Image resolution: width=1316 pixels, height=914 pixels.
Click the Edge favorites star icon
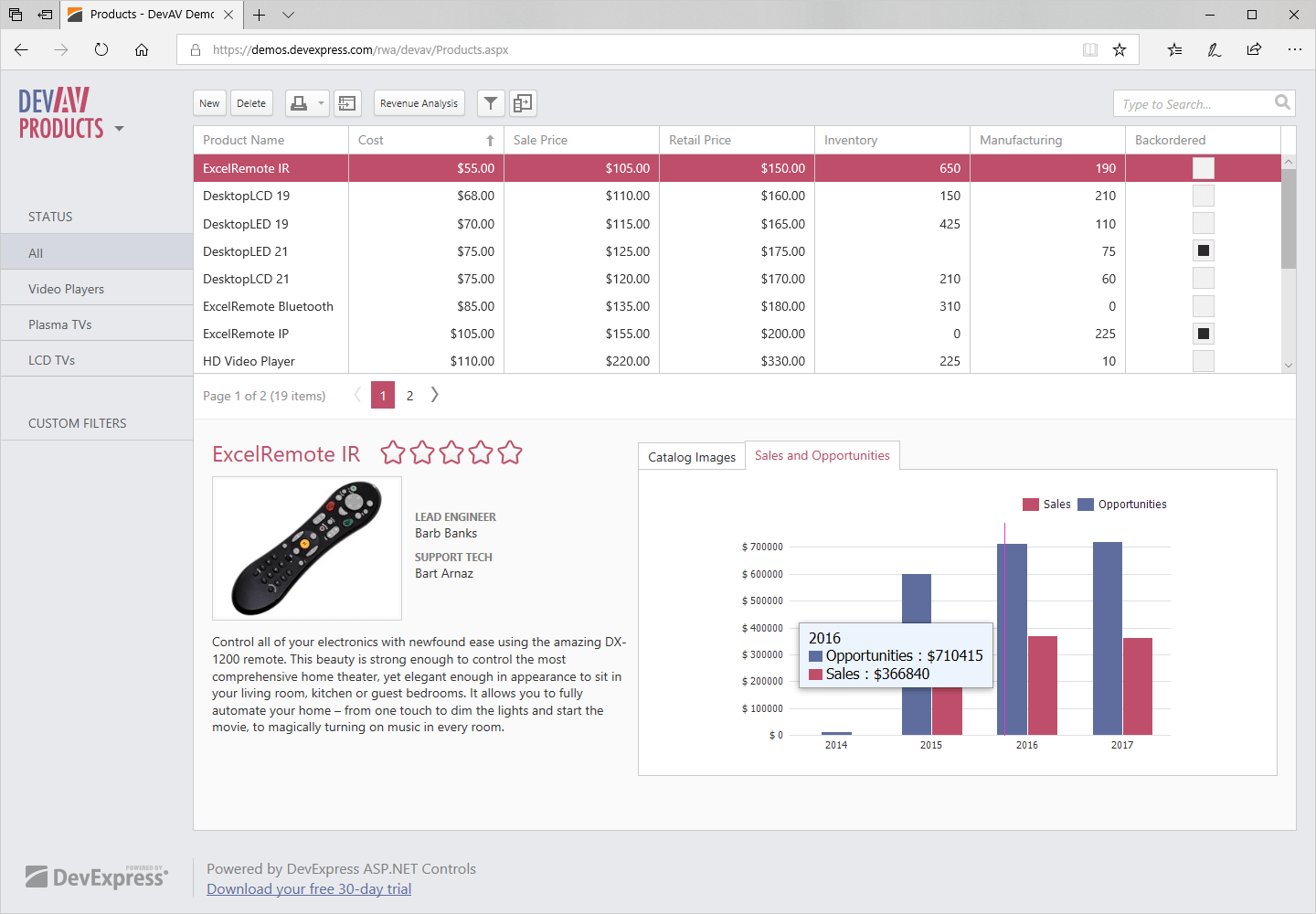pyautogui.click(x=1120, y=50)
